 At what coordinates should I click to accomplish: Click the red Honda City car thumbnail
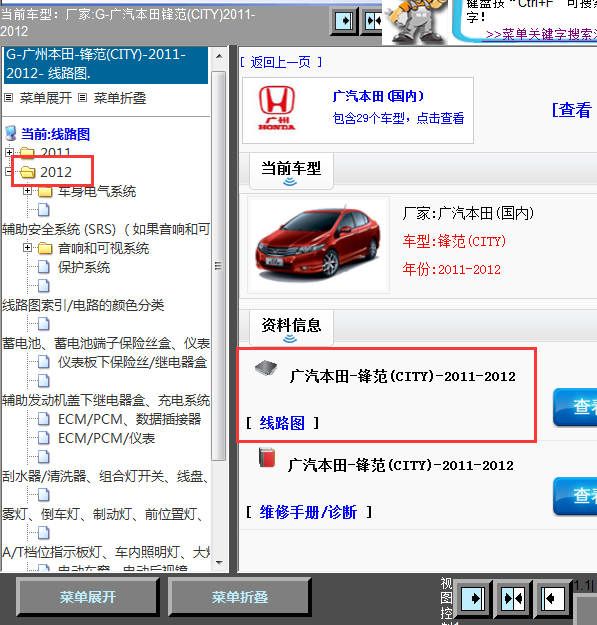coord(318,245)
